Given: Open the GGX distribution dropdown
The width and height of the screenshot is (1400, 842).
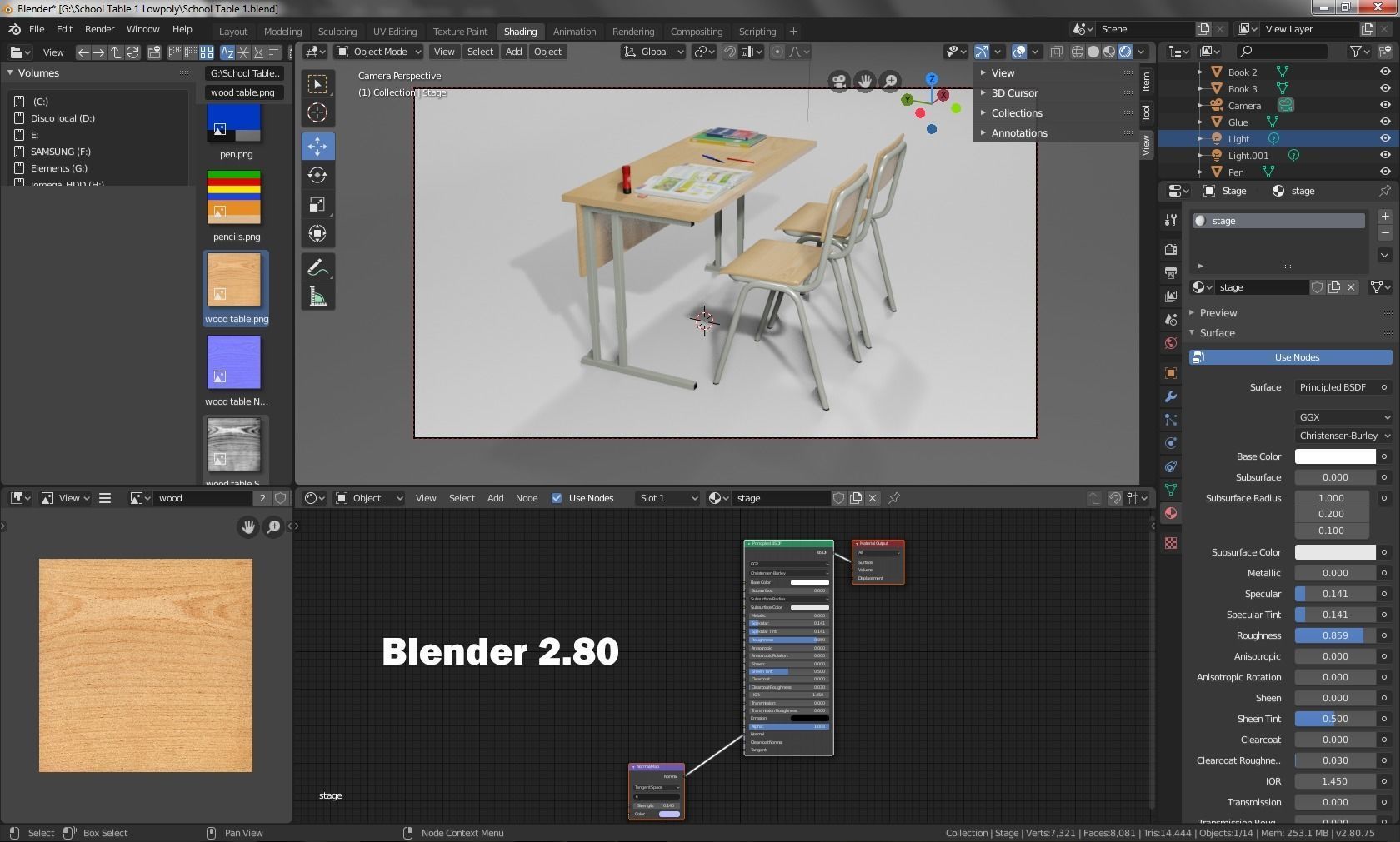Looking at the screenshot, I should pyautogui.click(x=1344, y=417).
